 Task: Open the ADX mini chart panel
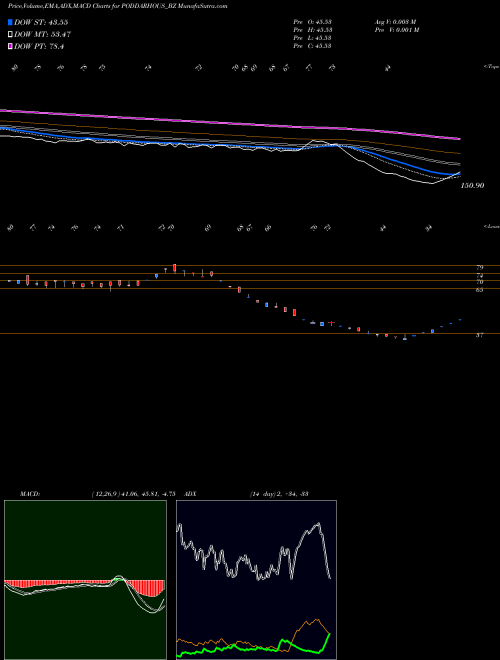256,580
